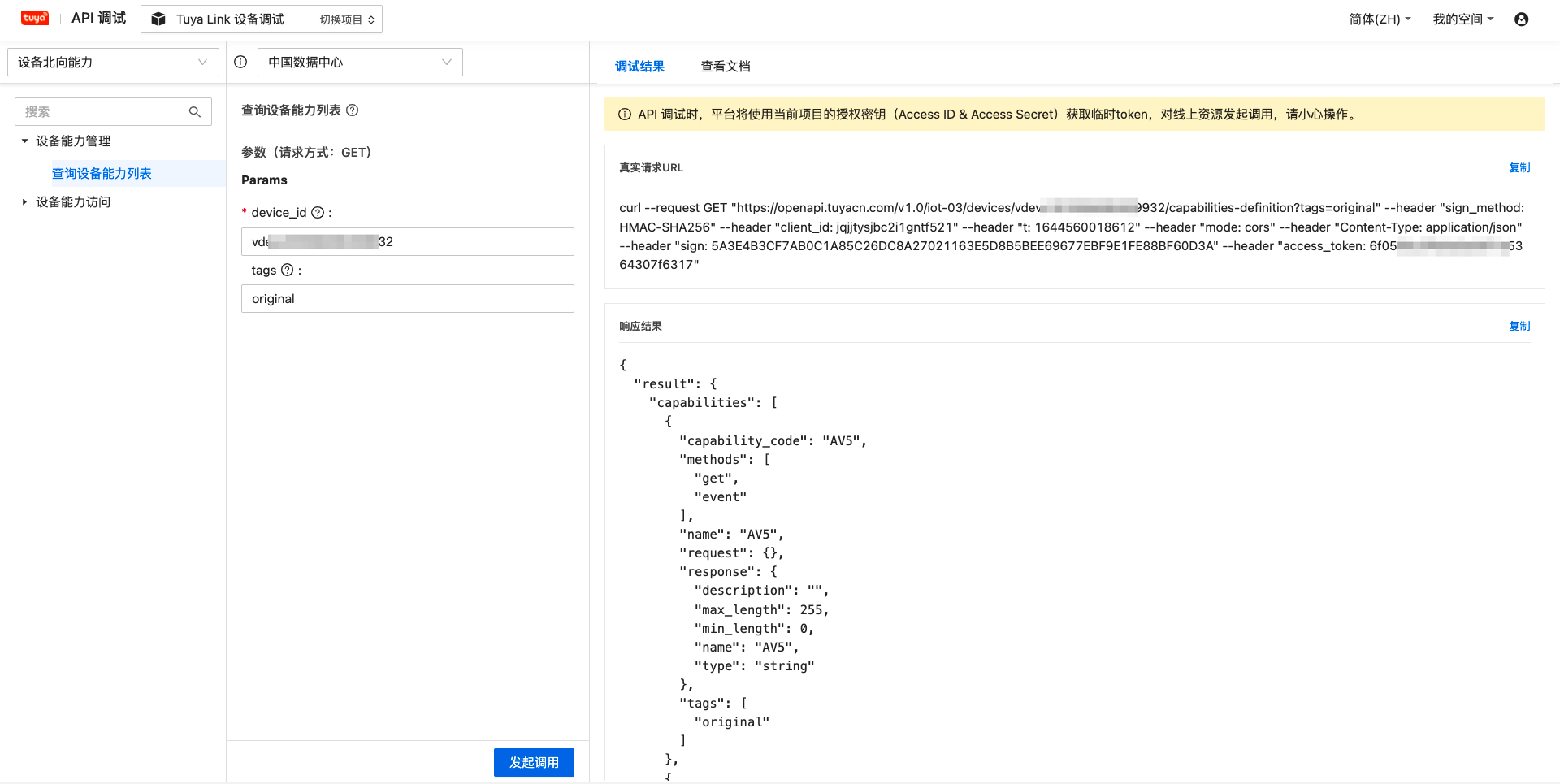The width and height of the screenshot is (1560, 784).
Task: Copy the 响应结果 via 复制
Action: pyautogui.click(x=1519, y=326)
